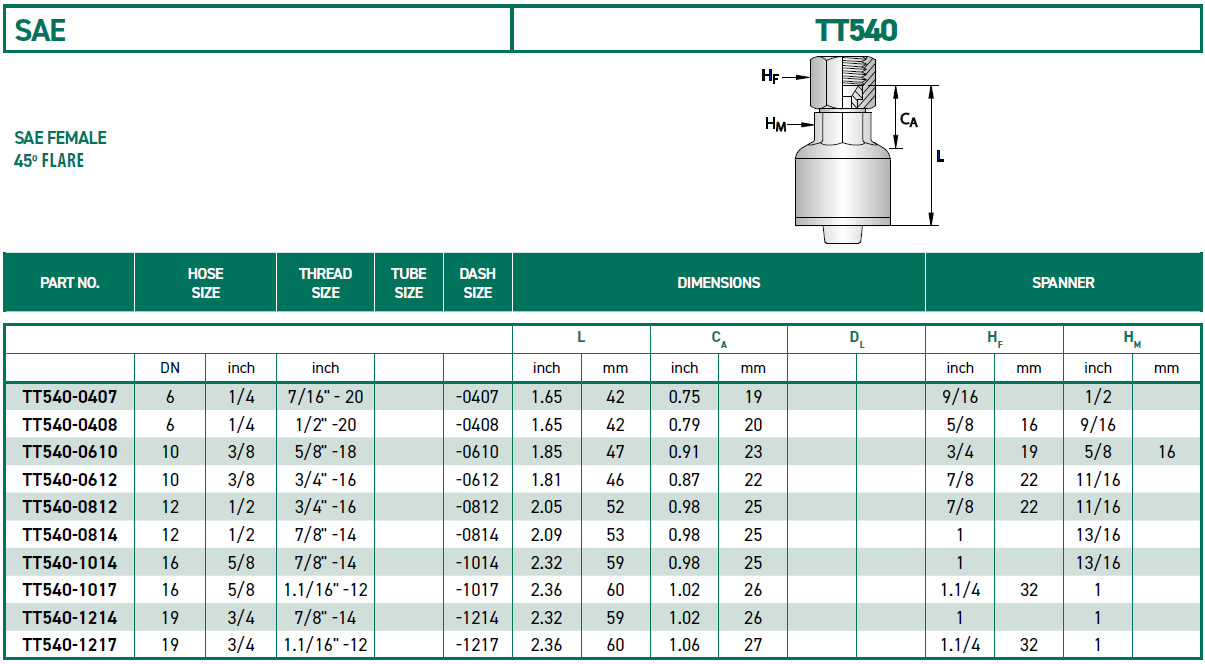Click HM value 5/8 in TT540-0610 row
Viewport: 1205px width, 664px height.
1098,452
